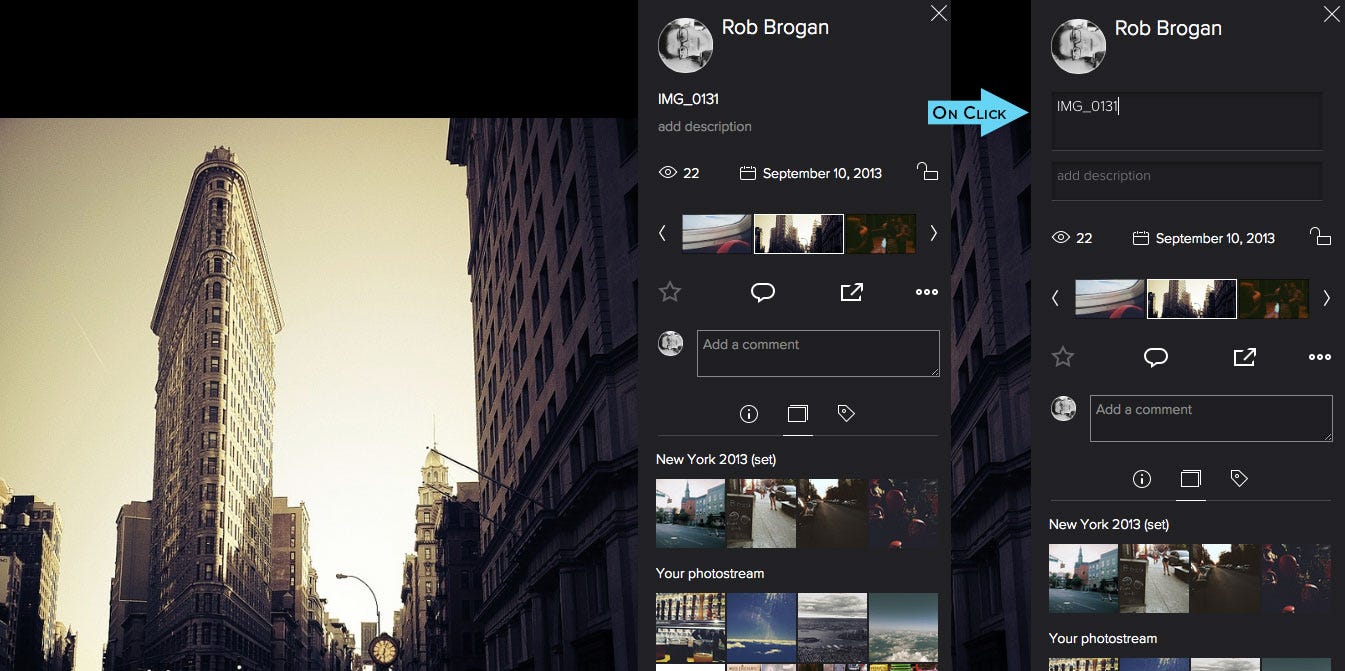
Task: Open blue sky photostream thumbnail in left panel
Action: point(762,627)
